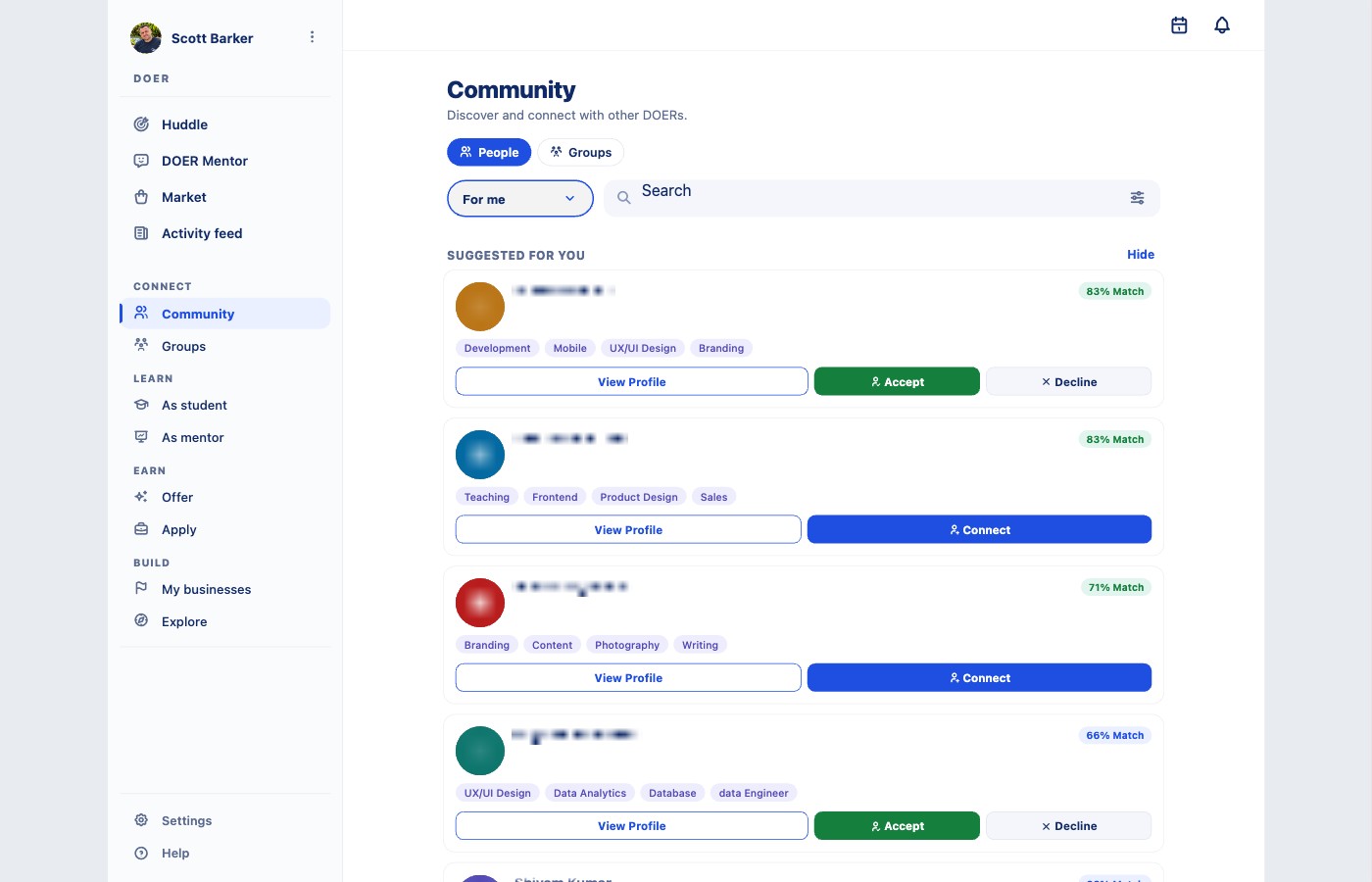Click the DOER Mentor chat icon
This screenshot has width=1372, height=882.
click(141, 161)
